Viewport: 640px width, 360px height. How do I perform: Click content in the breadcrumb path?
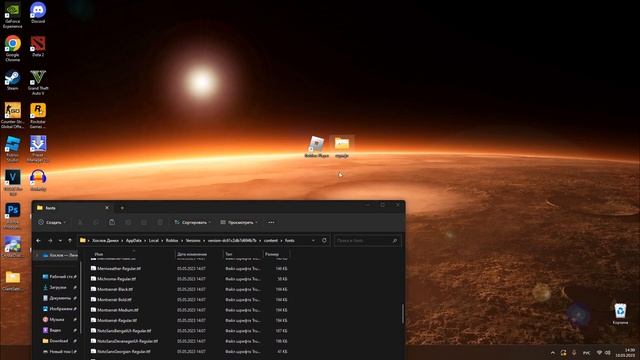(x=271, y=240)
